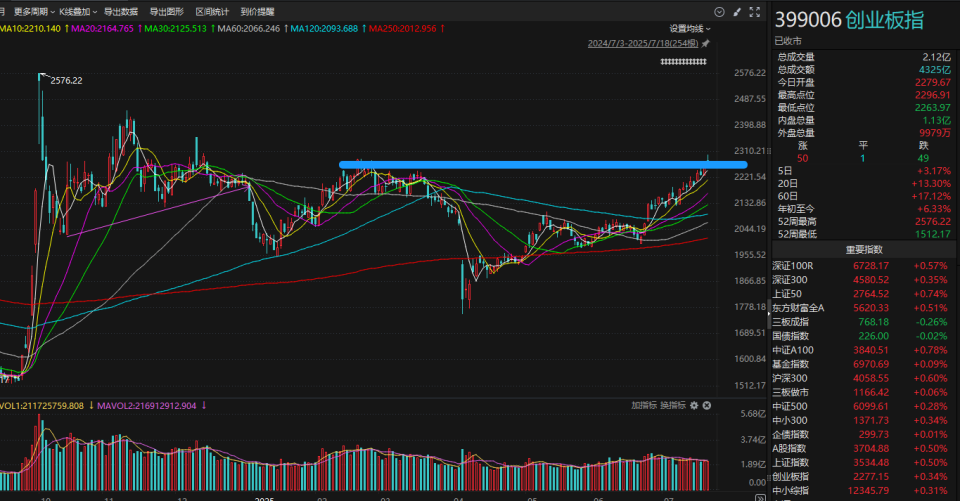Click the 总成交量 2.12亿 row

pyautogui.click(x=864, y=57)
